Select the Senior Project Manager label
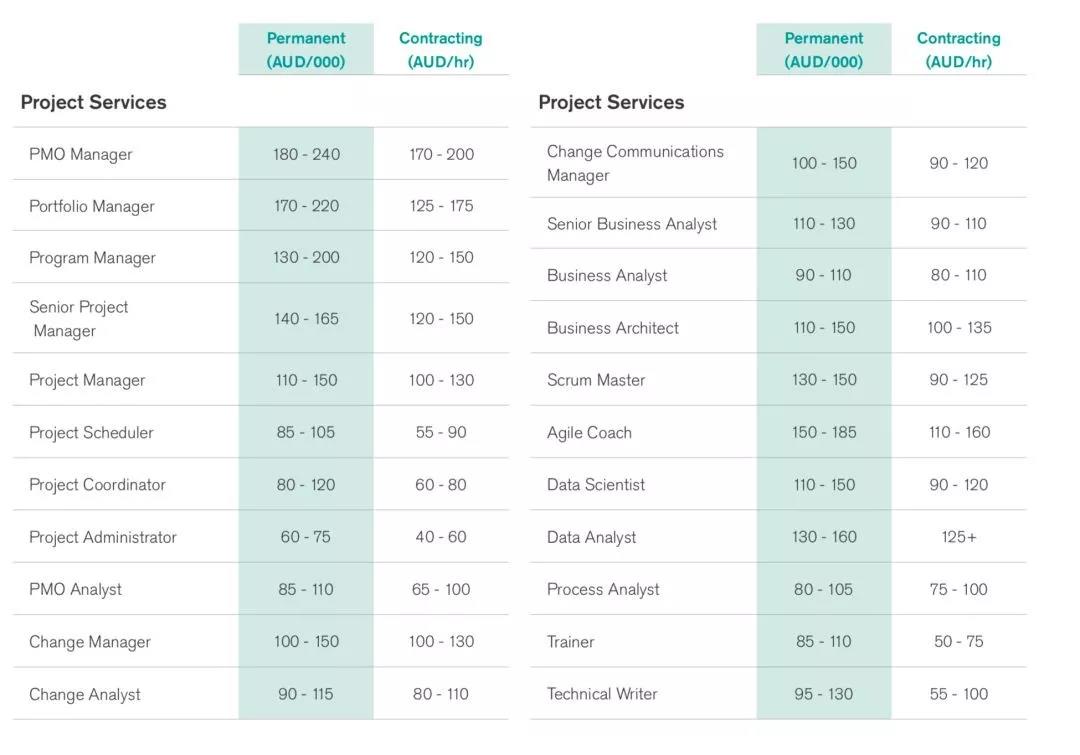1080x755 pixels. [x=78, y=318]
